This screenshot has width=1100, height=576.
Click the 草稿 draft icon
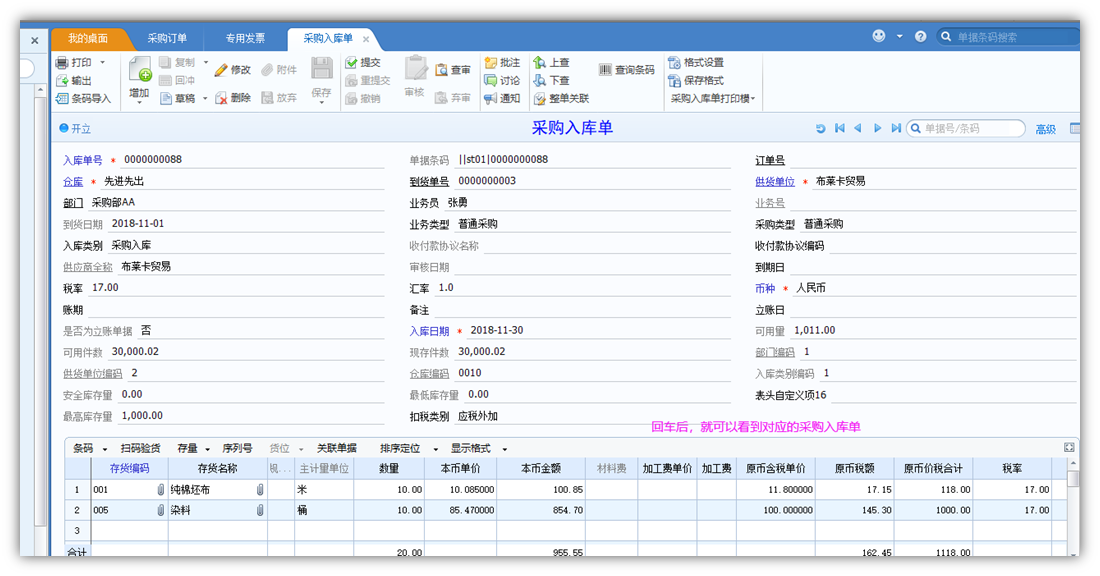pyautogui.click(x=166, y=98)
